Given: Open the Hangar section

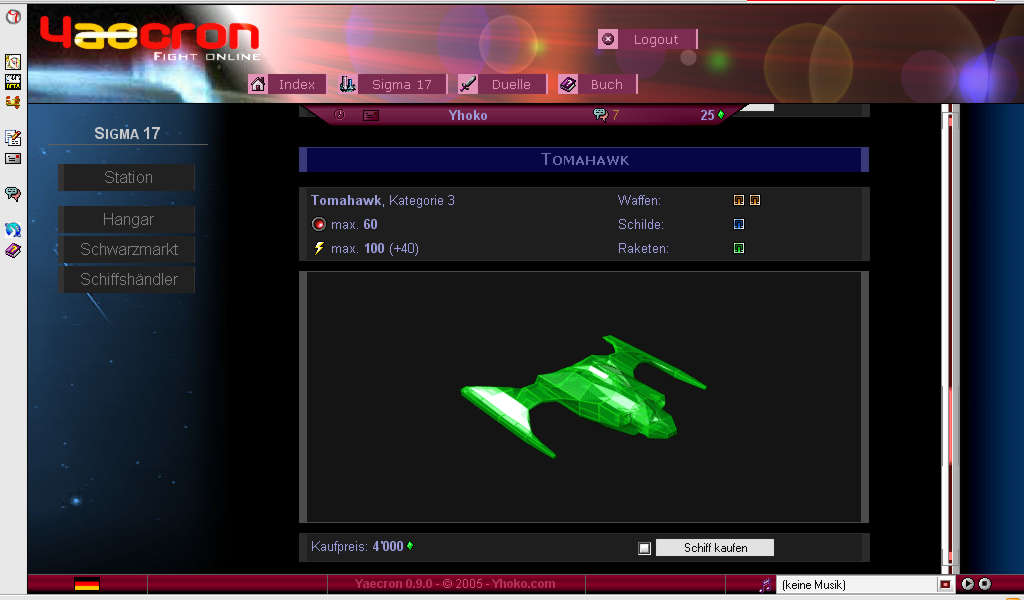Looking at the screenshot, I should [x=128, y=219].
